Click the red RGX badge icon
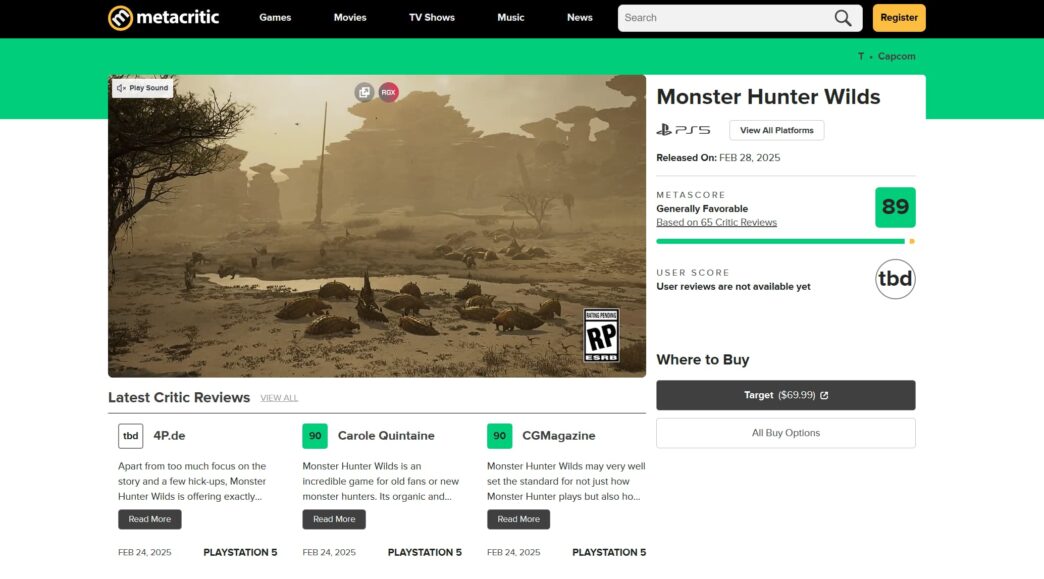 (x=388, y=92)
